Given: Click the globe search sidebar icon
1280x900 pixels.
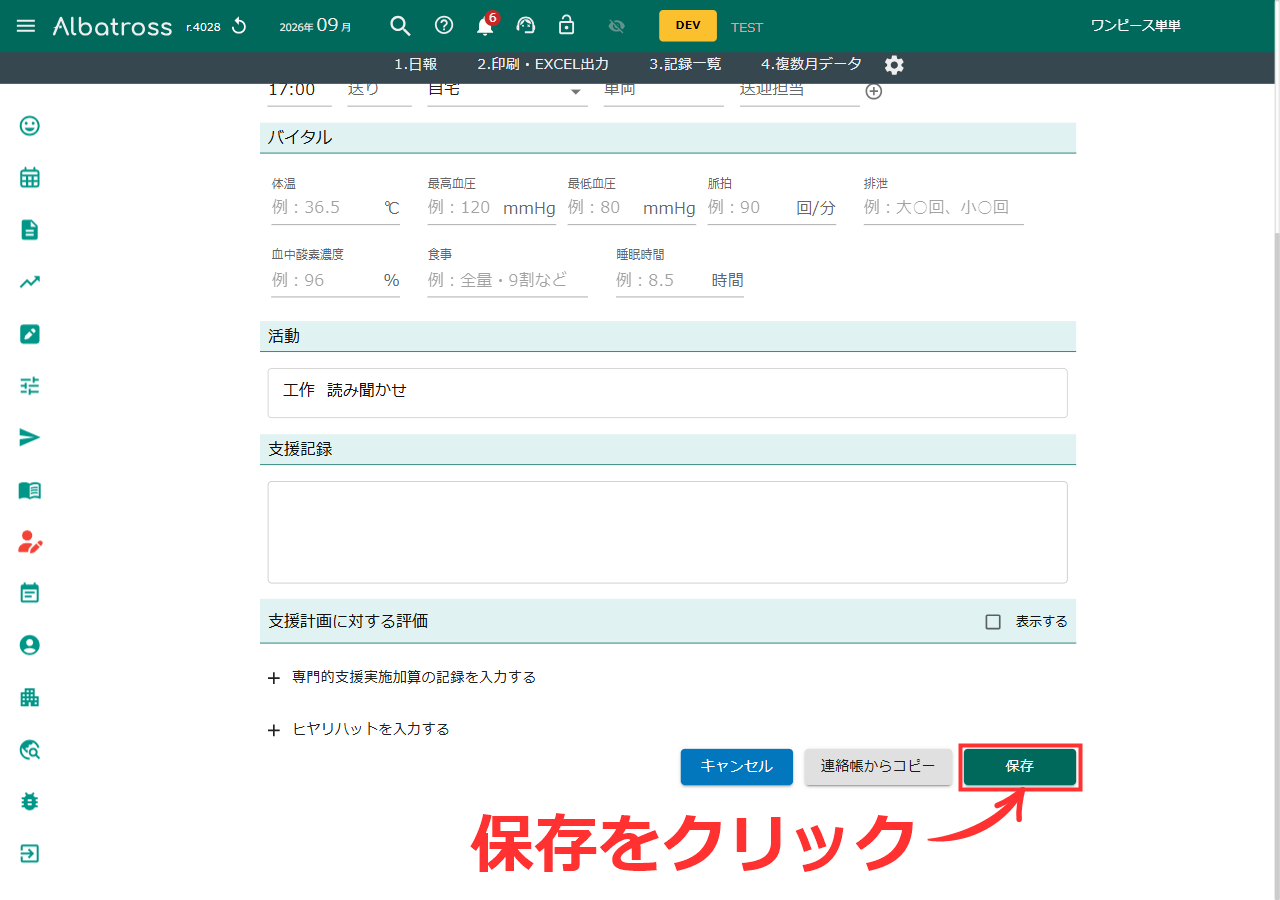Looking at the screenshot, I should tap(30, 749).
